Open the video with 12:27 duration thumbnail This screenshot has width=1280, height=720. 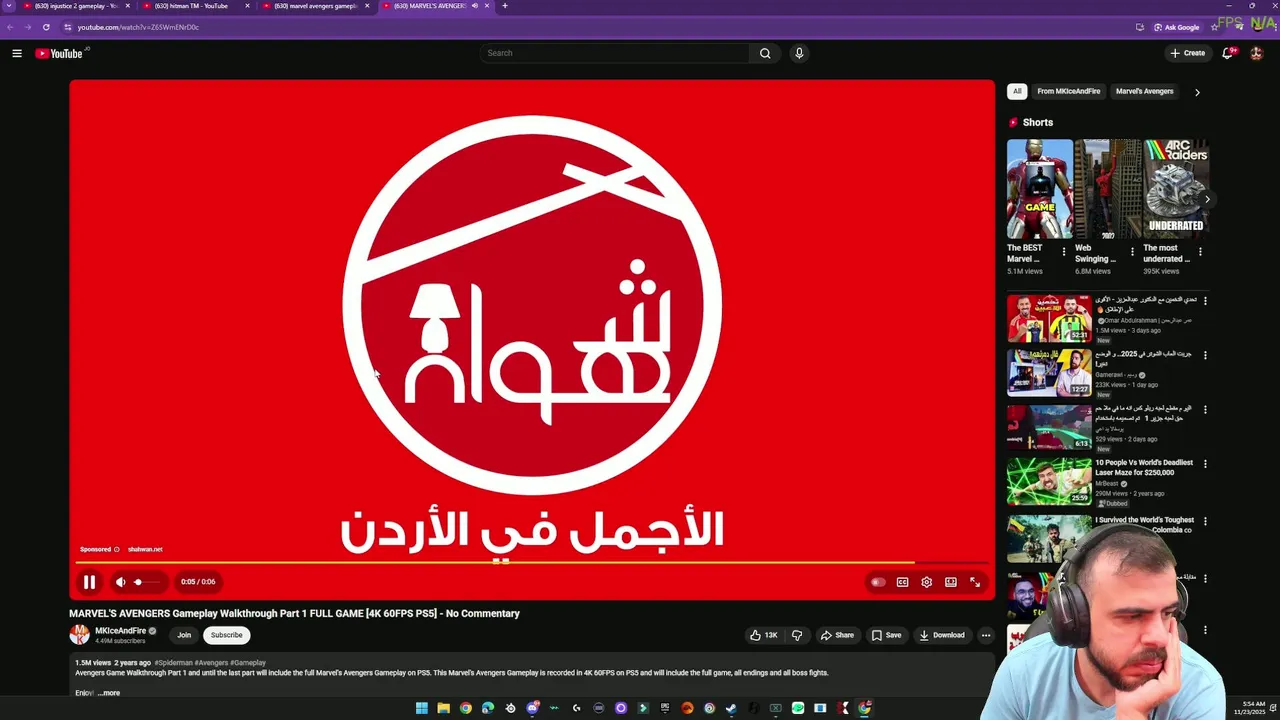coord(1049,373)
